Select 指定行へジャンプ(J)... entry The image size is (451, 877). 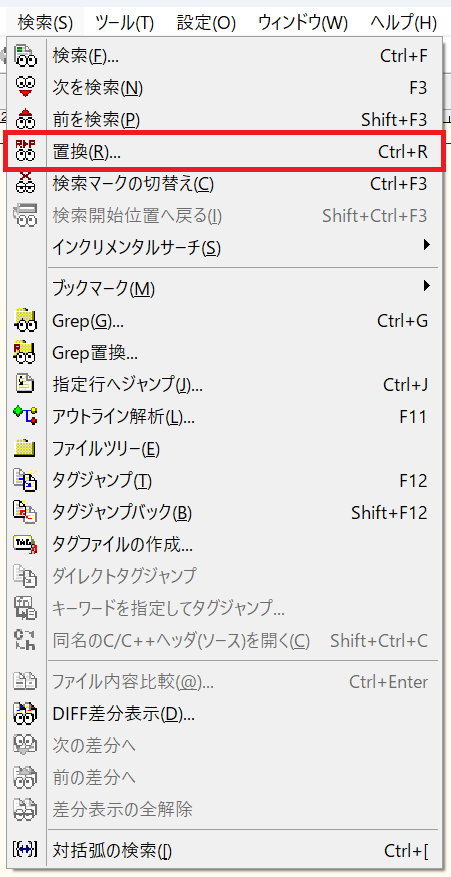click(x=226, y=384)
